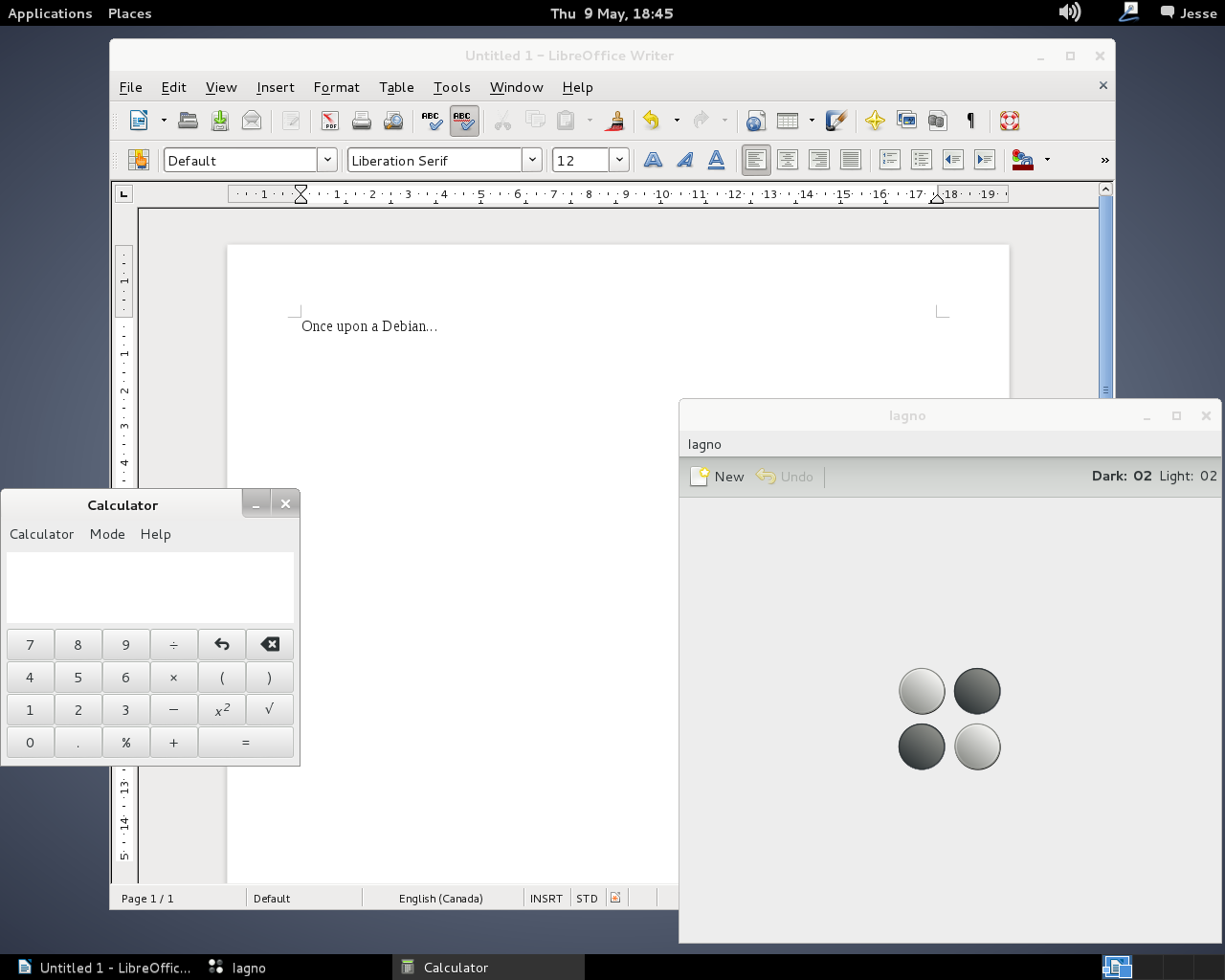The height and width of the screenshot is (980, 1225).
Task: Toggle Nonprinting Characters pilcrow icon
Action: tap(970, 121)
